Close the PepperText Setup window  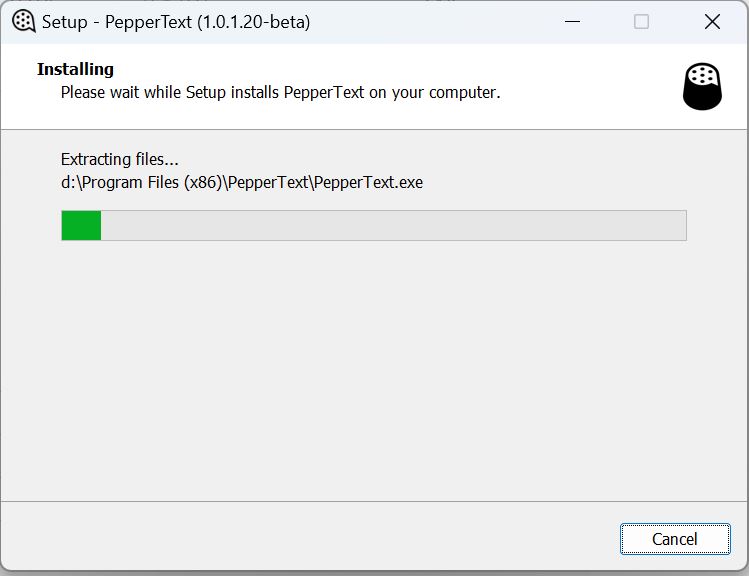(712, 22)
